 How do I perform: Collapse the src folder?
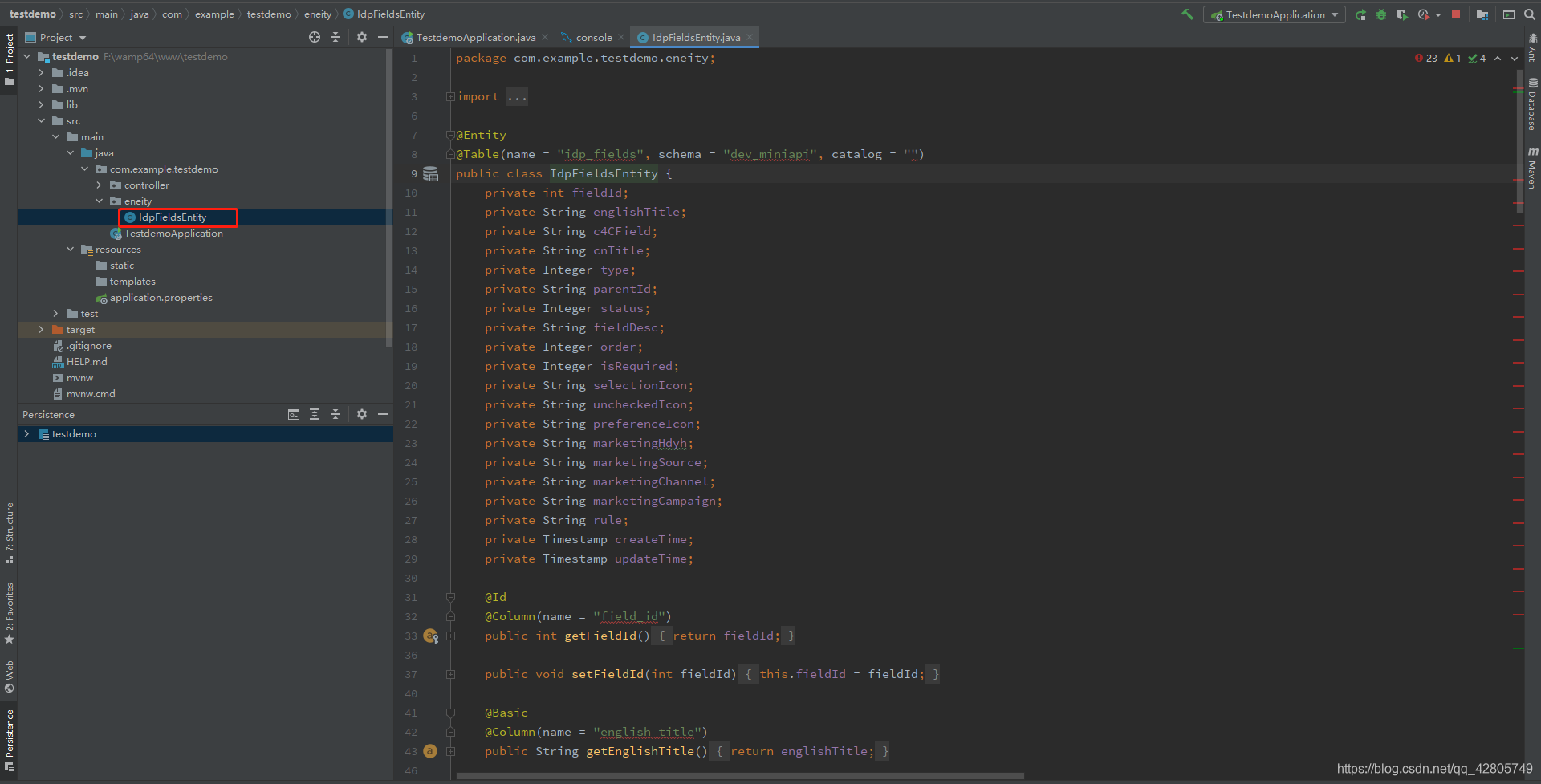coord(41,120)
